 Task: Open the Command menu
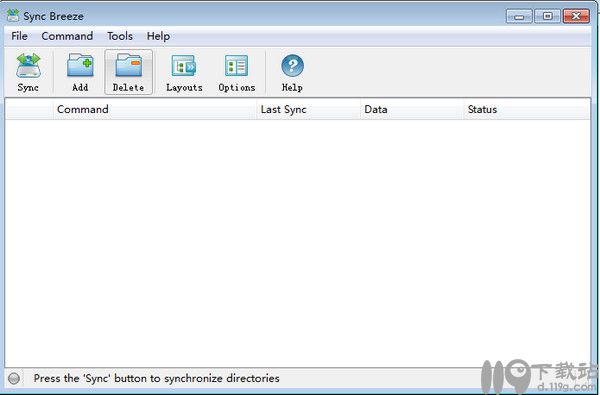tap(67, 36)
